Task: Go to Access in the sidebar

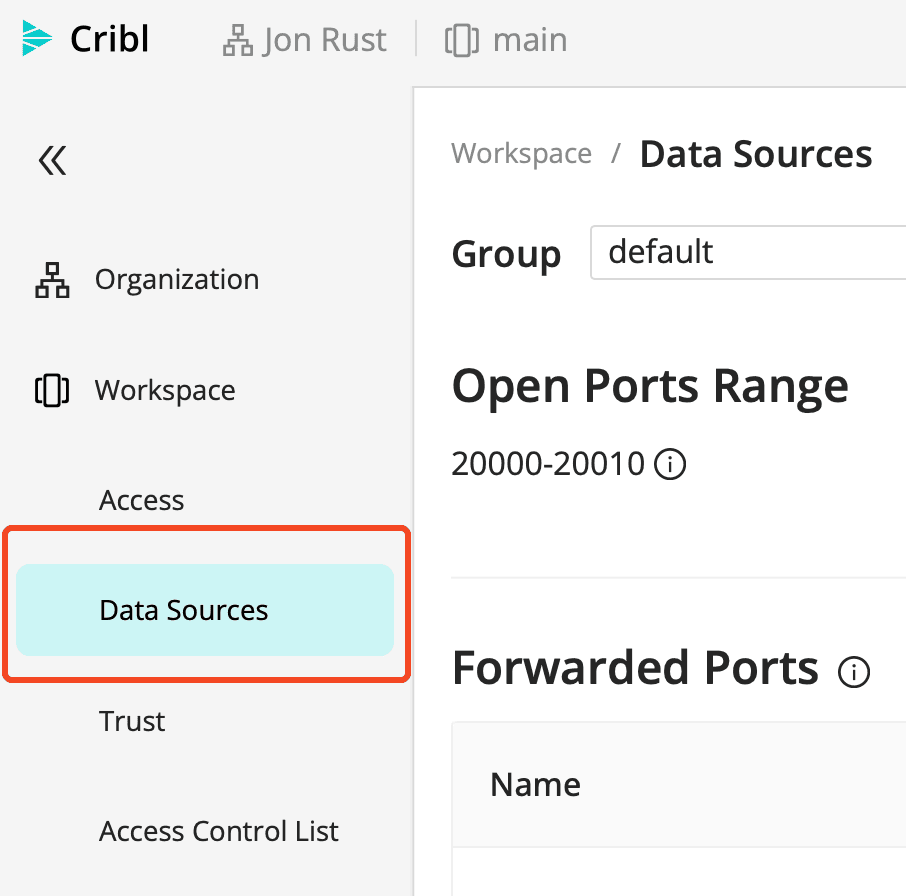Action: pyautogui.click(x=142, y=500)
